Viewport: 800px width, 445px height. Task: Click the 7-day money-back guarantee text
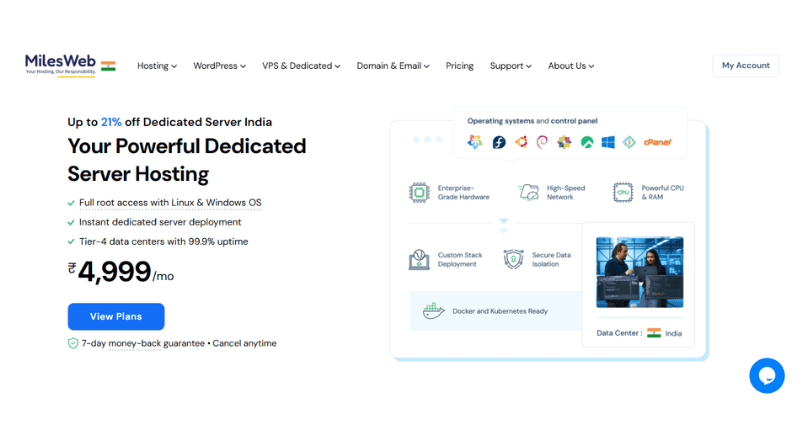(x=143, y=343)
